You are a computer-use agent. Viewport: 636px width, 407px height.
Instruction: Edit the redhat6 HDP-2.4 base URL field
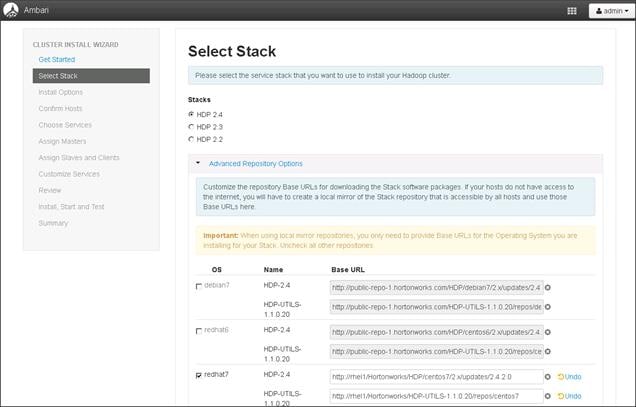pos(436,332)
